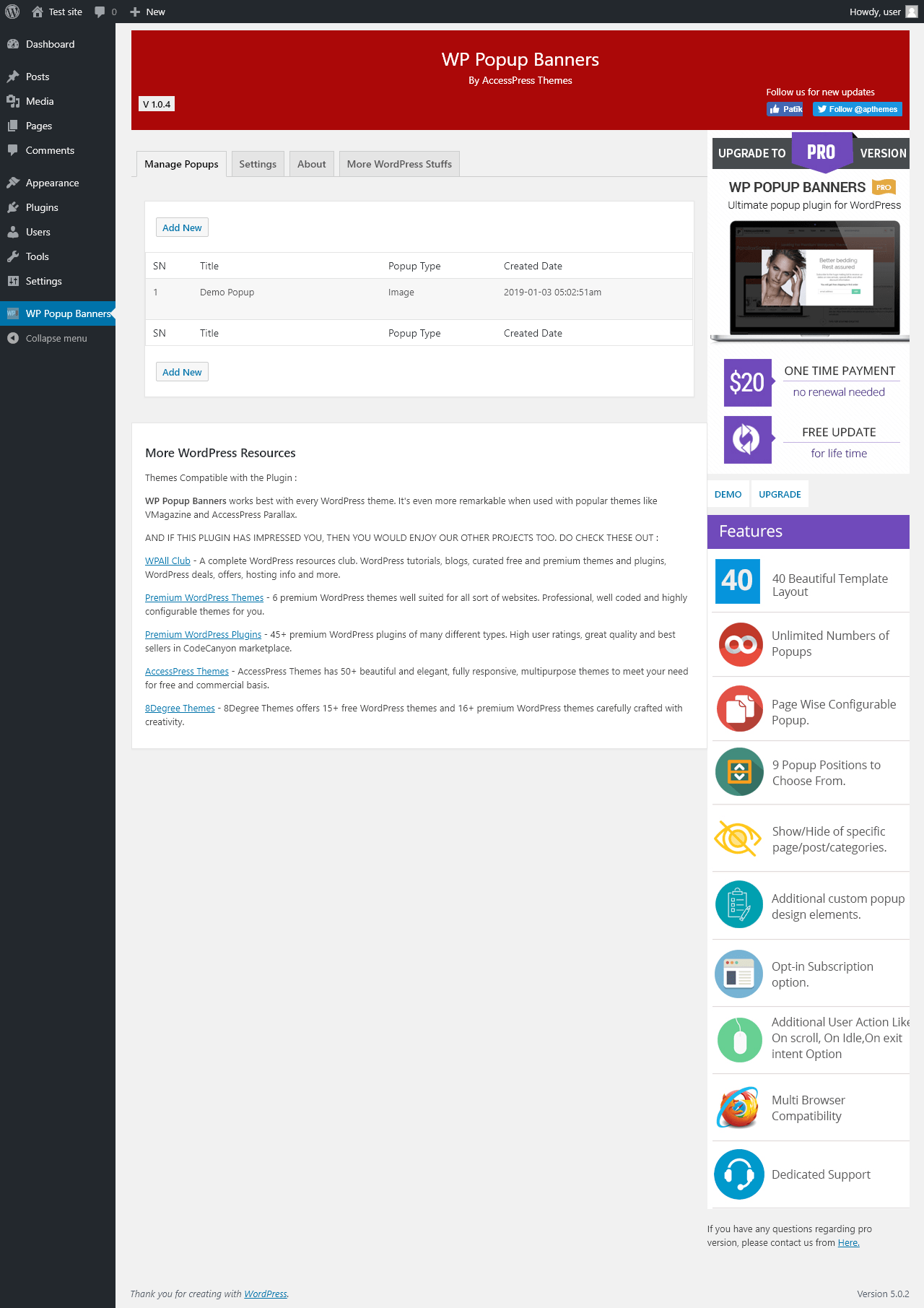
Task: Click the V 1.0.4 version label
Action: 157,104
